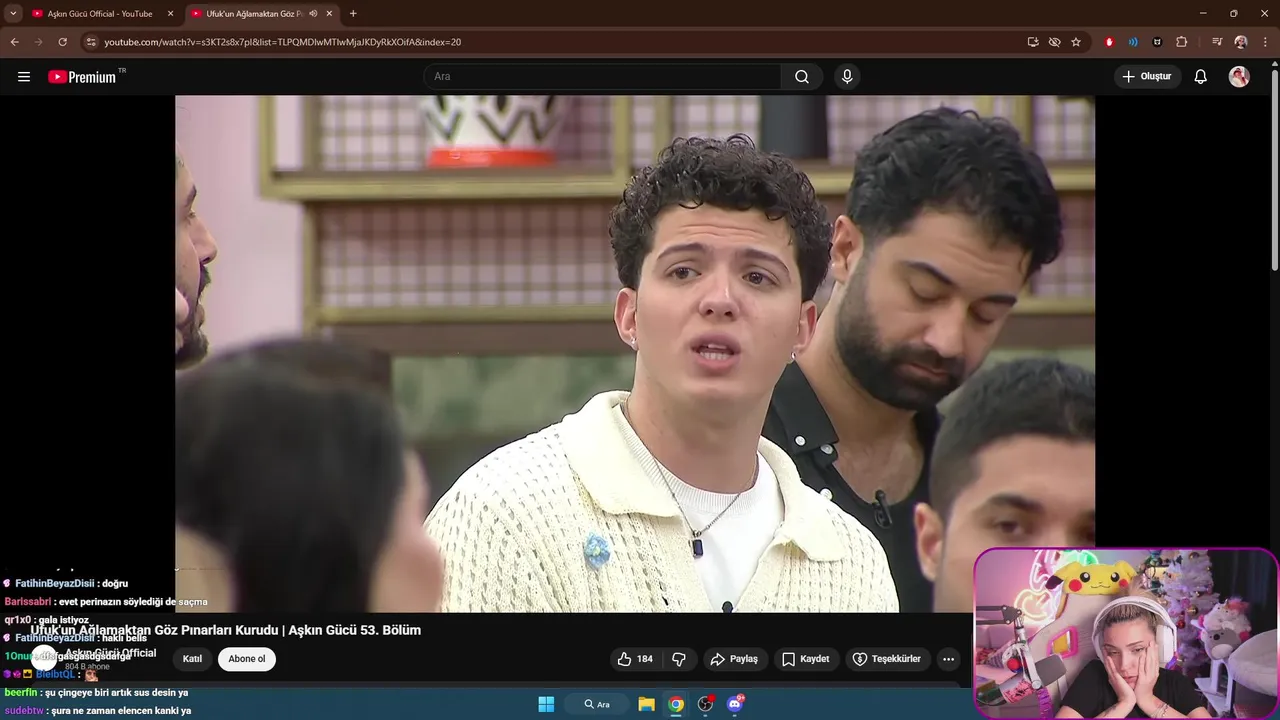Bookmark this page with star icon
The height and width of the screenshot is (720, 1280).
(1076, 42)
